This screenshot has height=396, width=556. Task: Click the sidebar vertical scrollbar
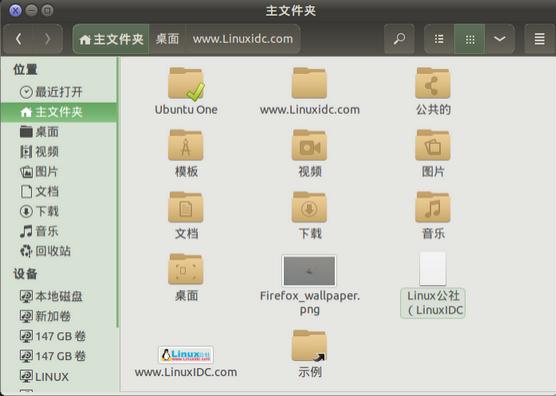[118, 191]
